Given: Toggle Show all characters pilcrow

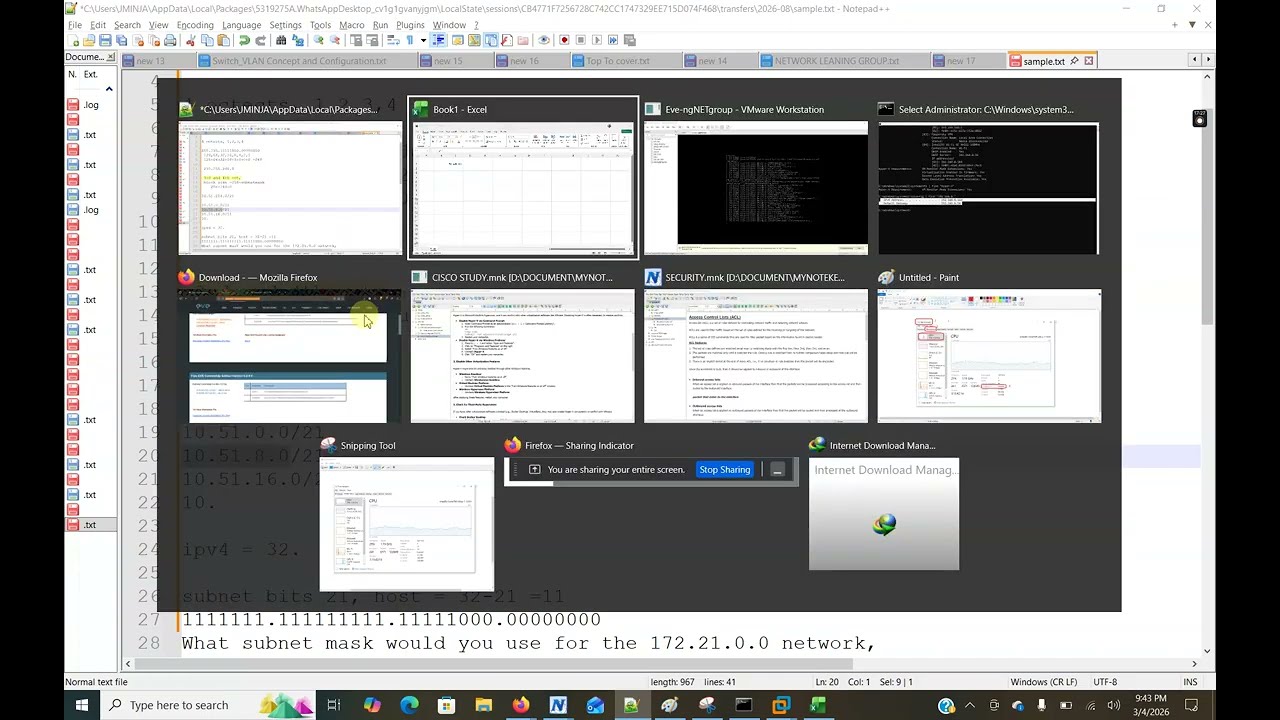Looking at the screenshot, I should (410, 40).
